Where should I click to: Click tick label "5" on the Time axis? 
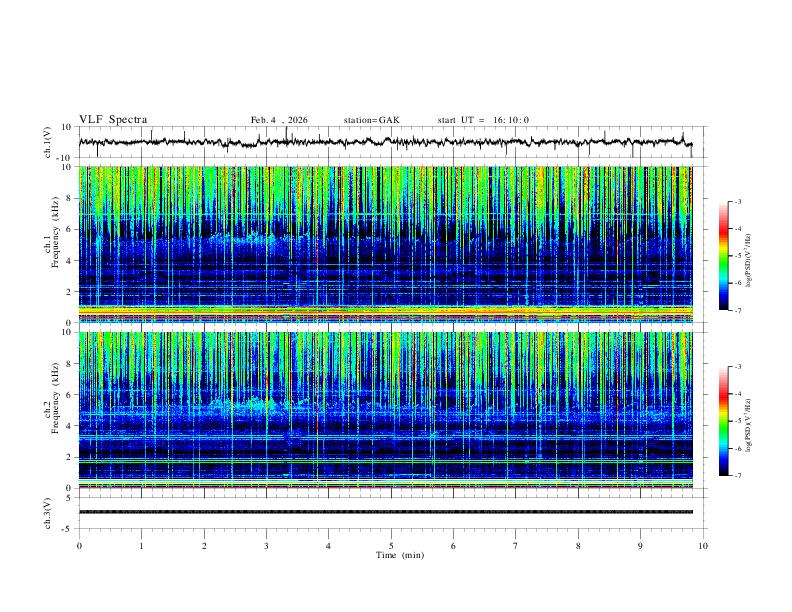coord(391,546)
